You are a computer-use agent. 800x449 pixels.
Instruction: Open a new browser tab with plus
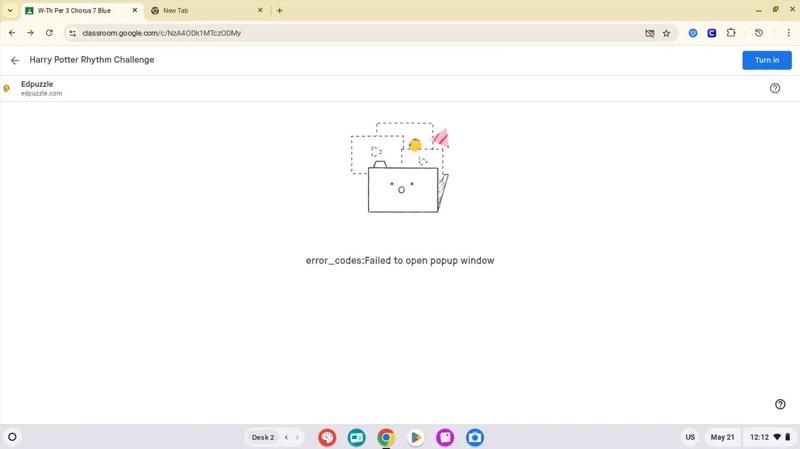pyautogui.click(x=279, y=10)
